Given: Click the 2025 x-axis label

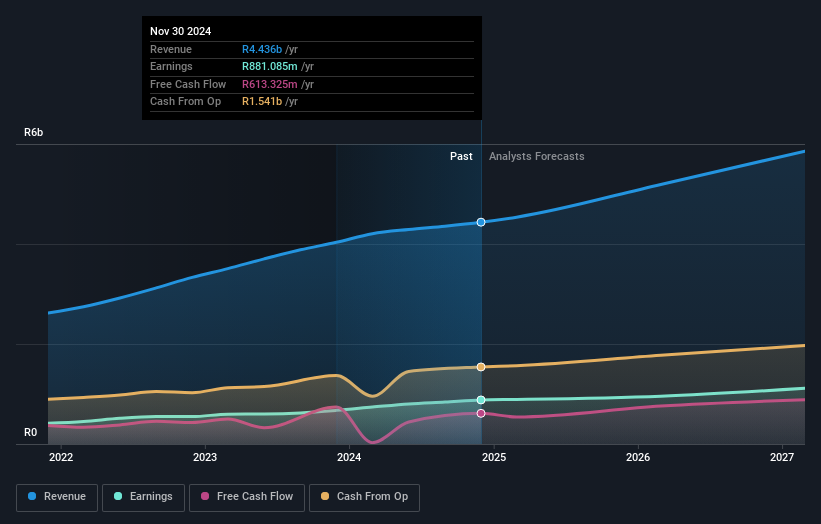Looking at the screenshot, I should pos(494,457).
